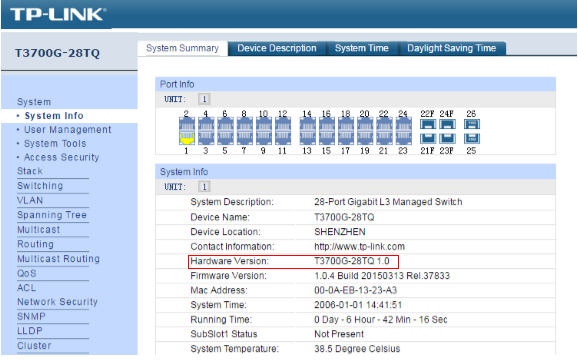Image resolution: width=578 pixels, height=362 pixels.
Task: Select the port 26 icon
Action: (x=471, y=125)
